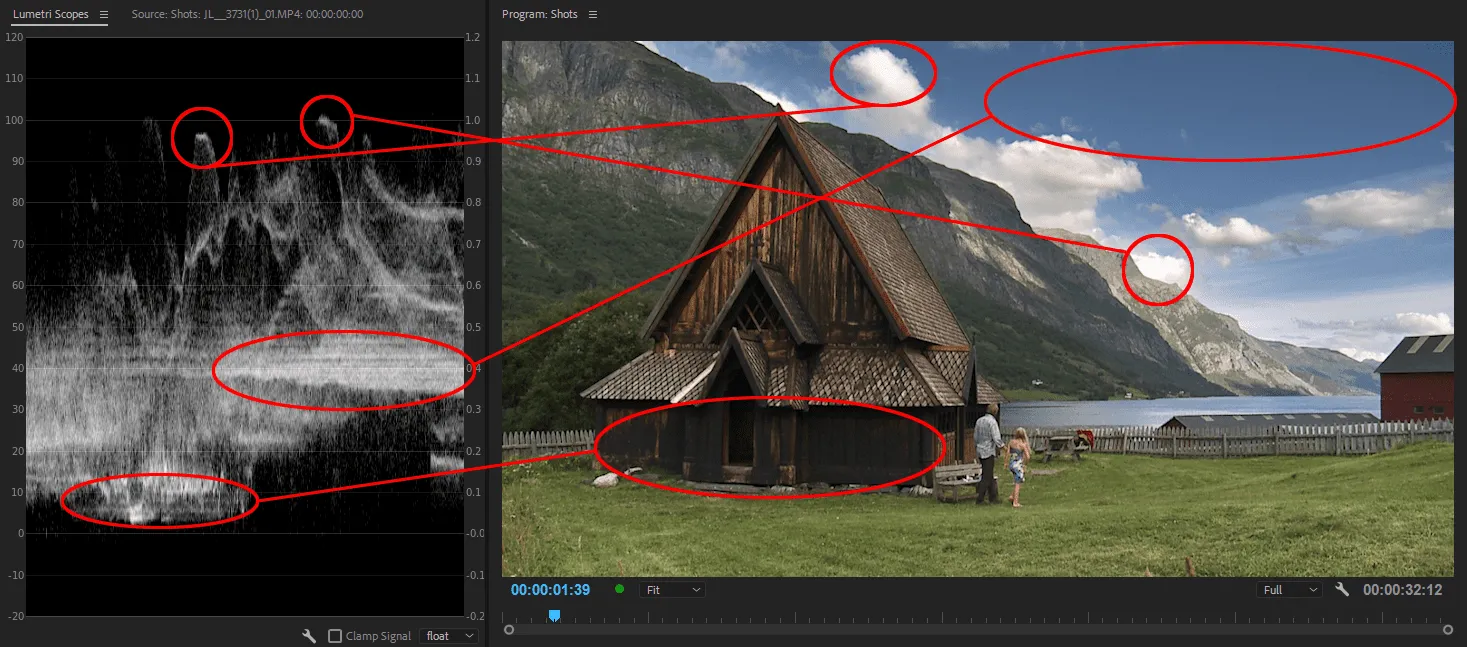The width and height of the screenshot is (1467, 647).
Task: Enable the Clamp Signal checkbox
Action: (335, 636)
